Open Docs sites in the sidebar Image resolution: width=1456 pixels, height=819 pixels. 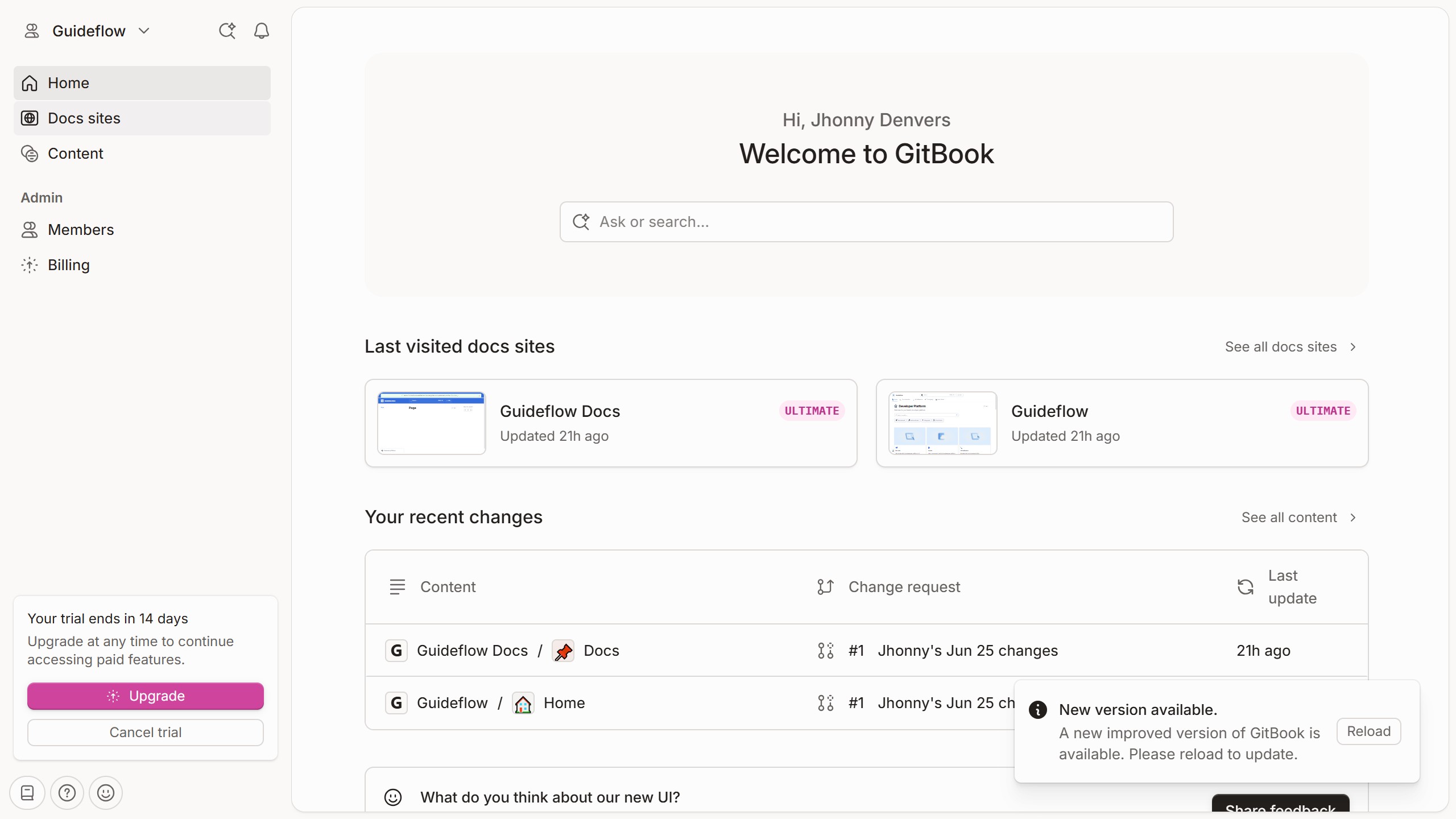point(142,118)
